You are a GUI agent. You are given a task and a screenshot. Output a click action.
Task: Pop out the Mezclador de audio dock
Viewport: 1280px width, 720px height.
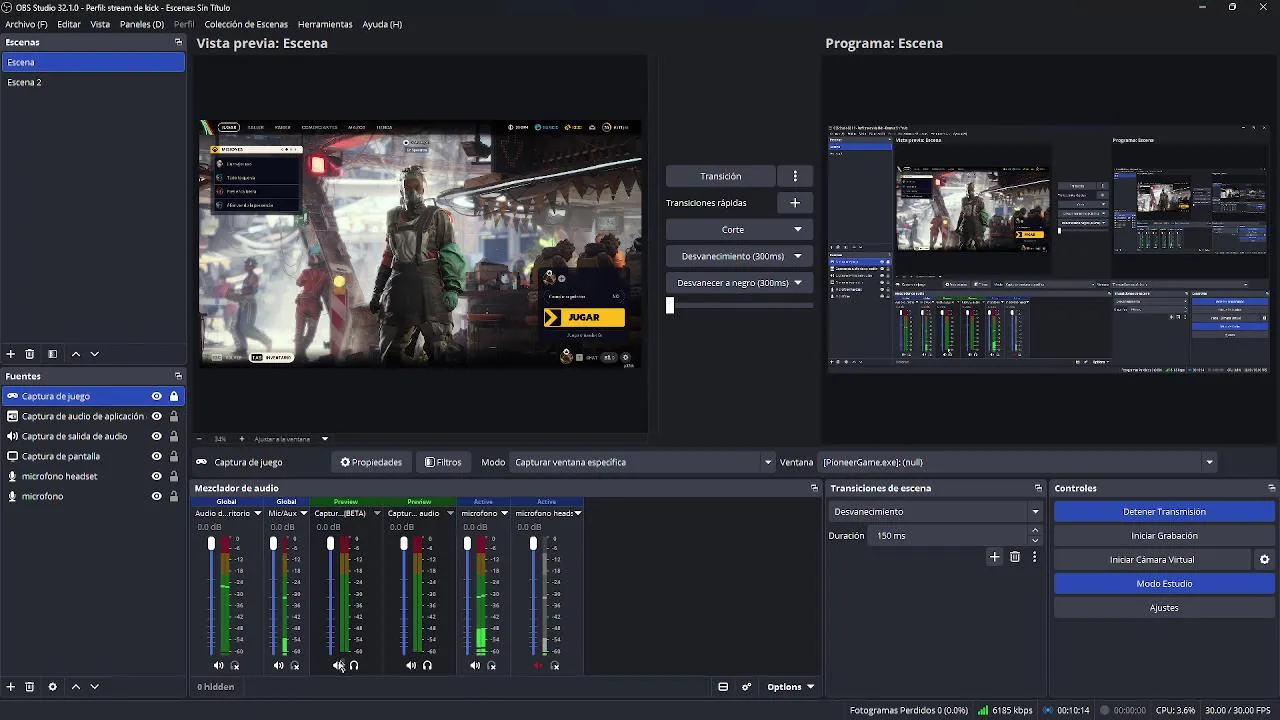click(814, 488)
